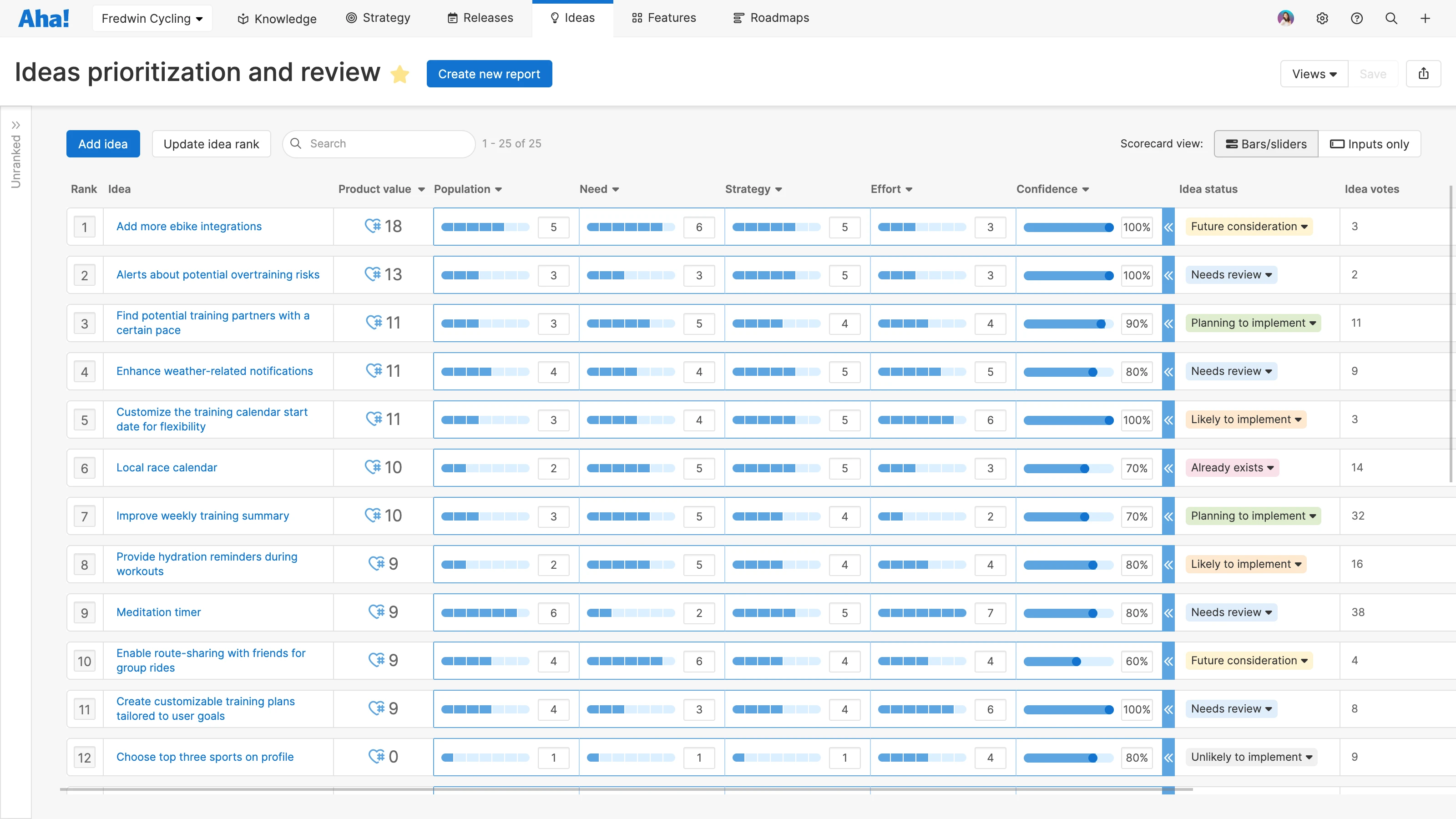The width and height of the screenshot is (1456, 819).
Task: Open the Fredwin Cycling workspace dropdown
Action: pos(152,18)
